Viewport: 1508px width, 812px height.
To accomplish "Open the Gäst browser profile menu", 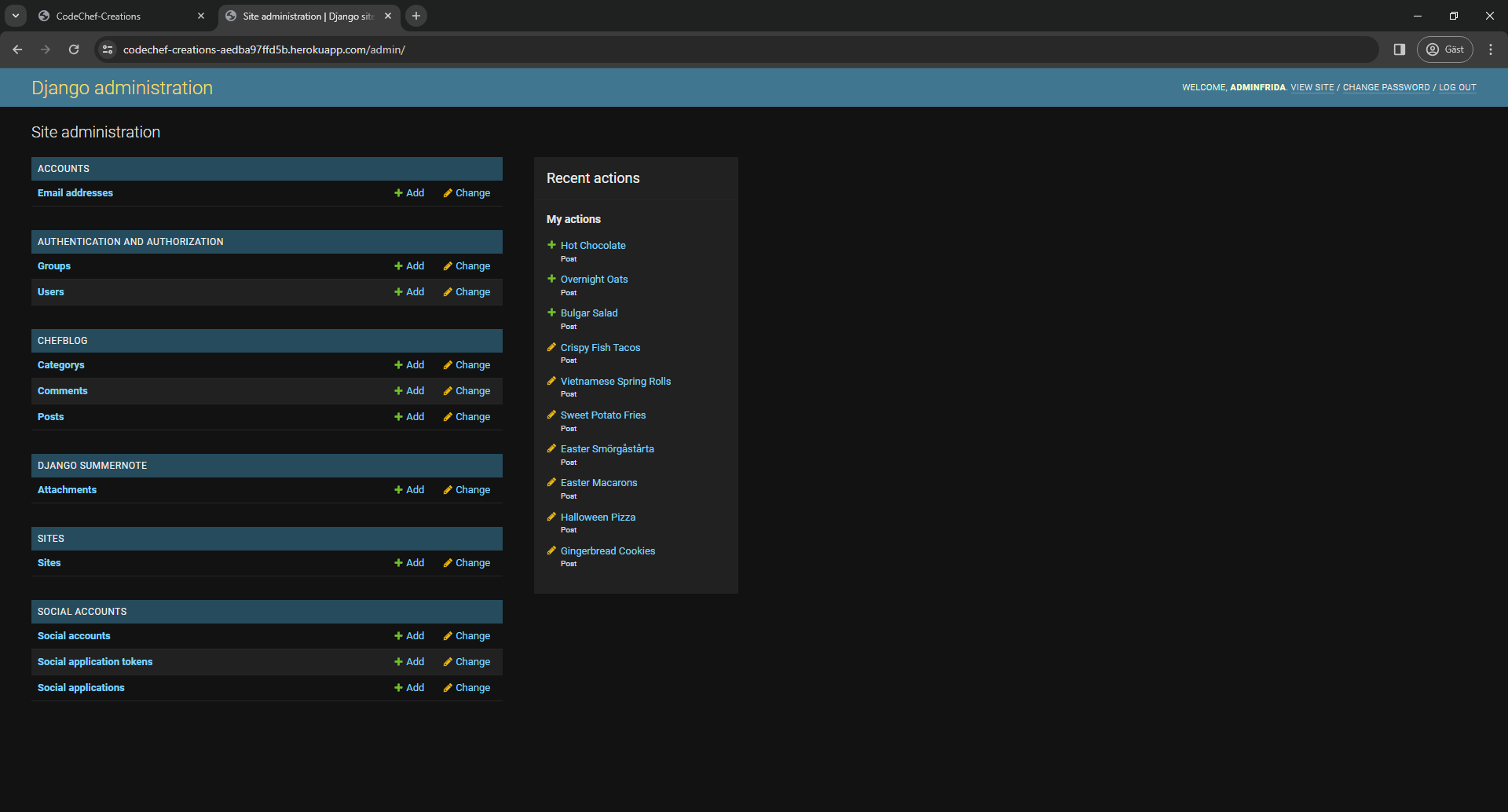I will [1445, 49].
